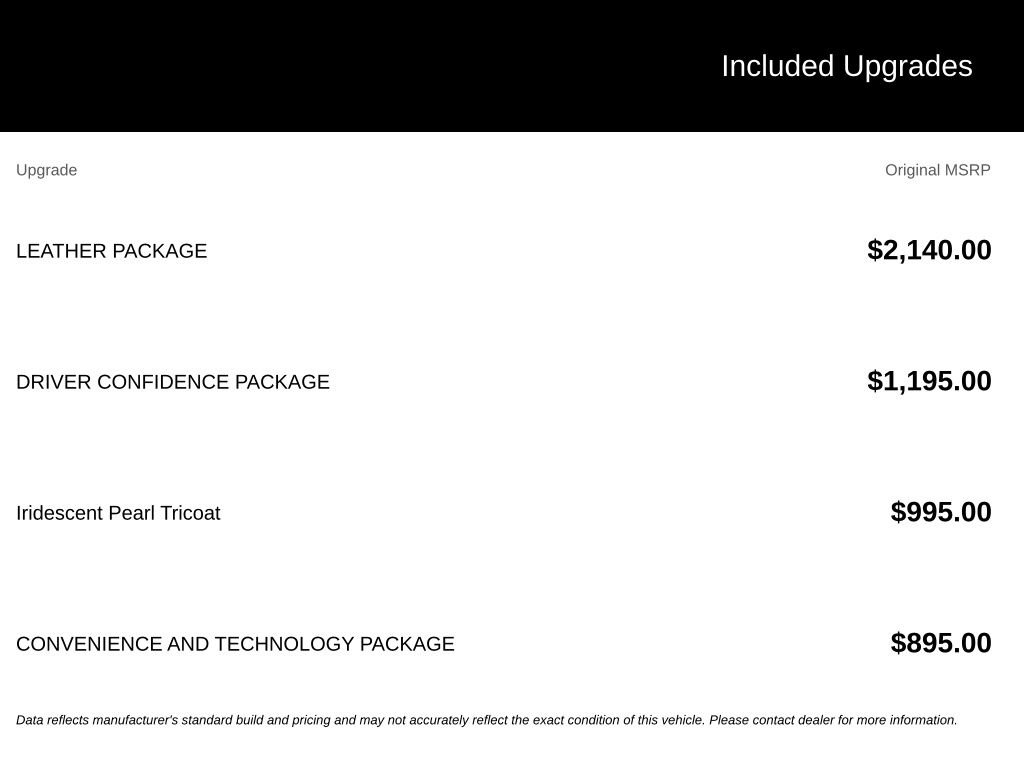
Task: Click the LEATHER PACKAGE upgrade name
Action: [x=112, y=251]
